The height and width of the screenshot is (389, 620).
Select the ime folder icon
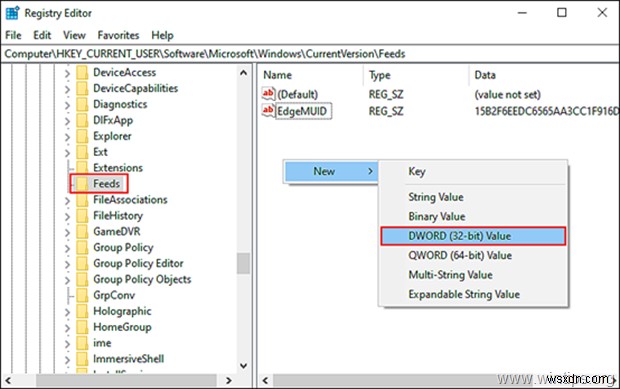[82, 343]
